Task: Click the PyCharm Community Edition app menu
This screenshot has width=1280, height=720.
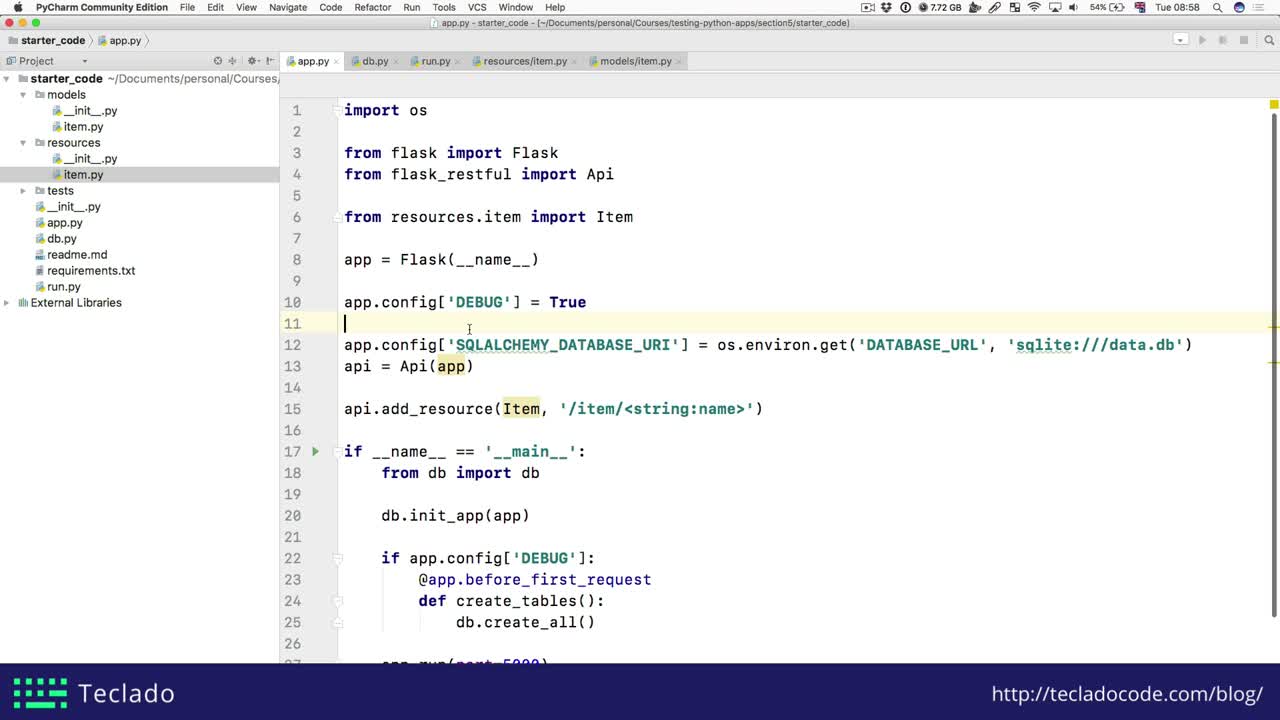Action: (x=102, y=7)
